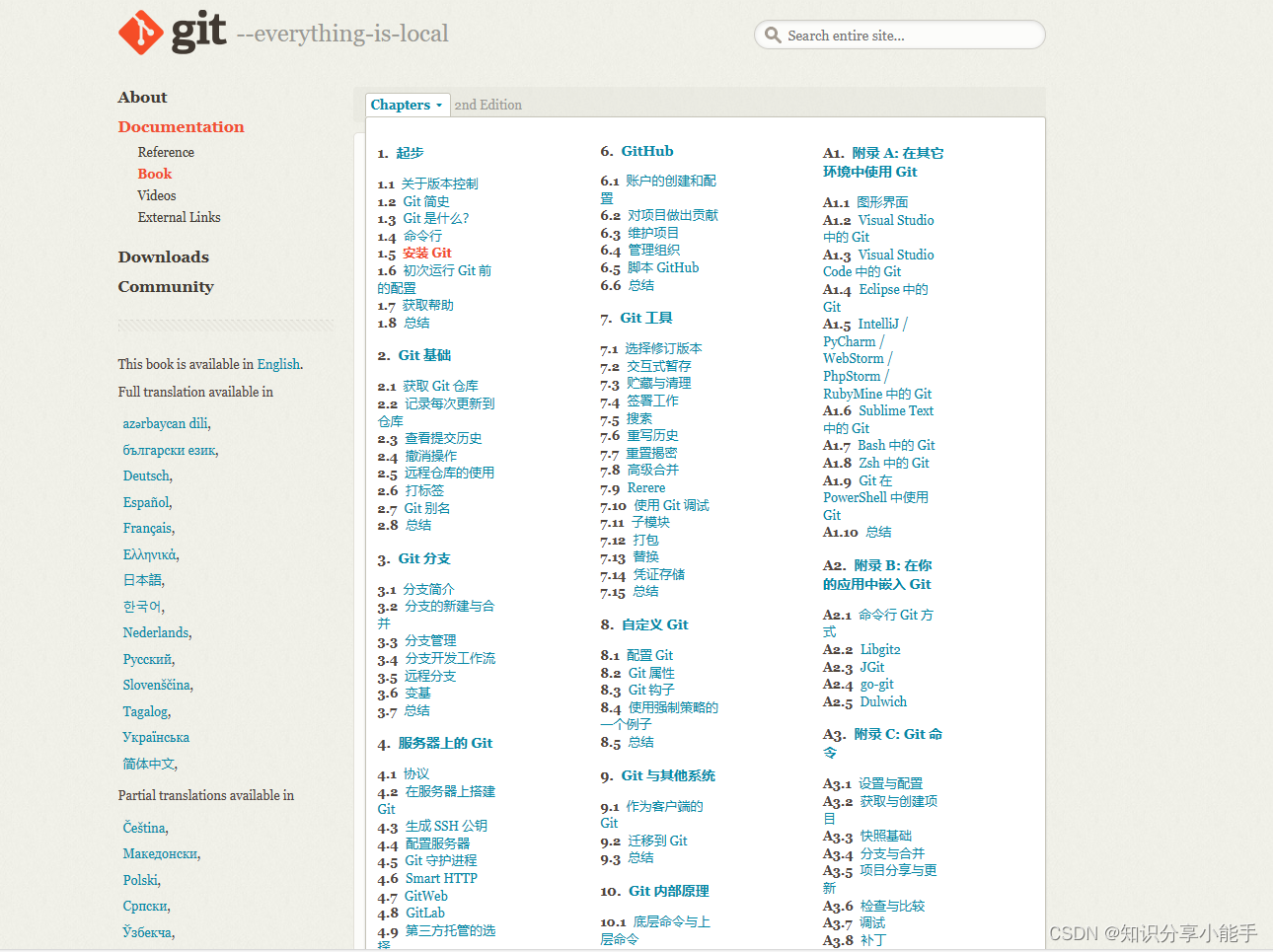Select Book in the sidebar
Viewport: 1273px width, 952px height.
[154, 174]
